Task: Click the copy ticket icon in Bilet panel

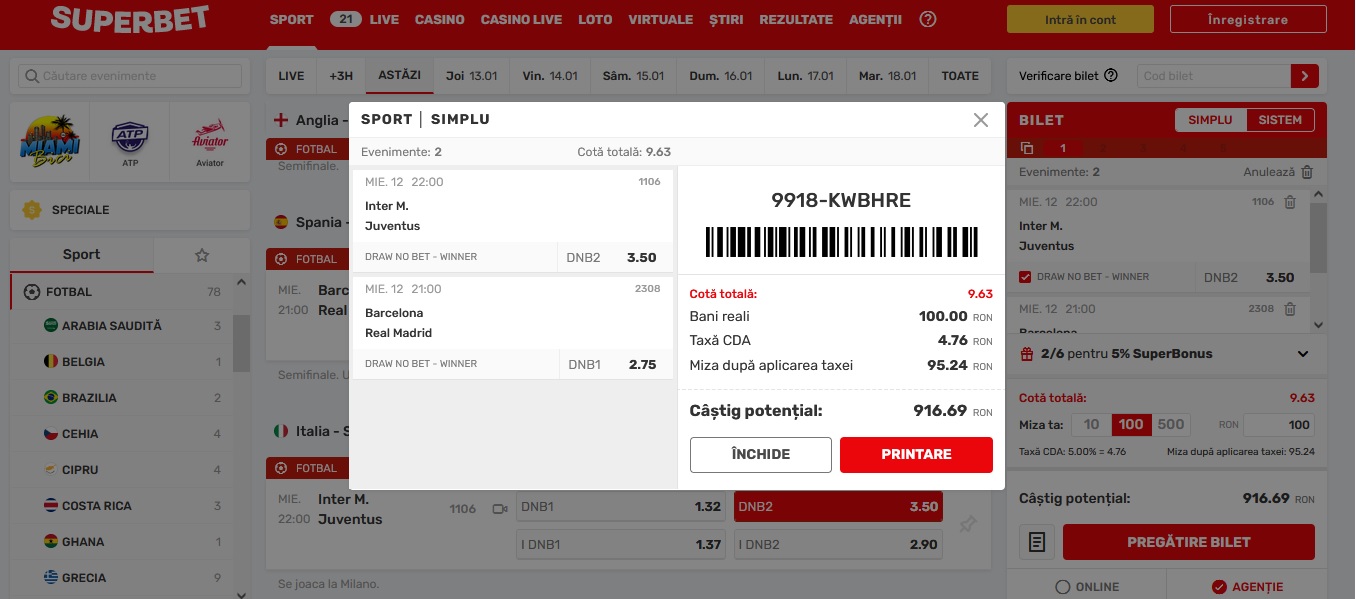Action: click(x=1027, y=148)
